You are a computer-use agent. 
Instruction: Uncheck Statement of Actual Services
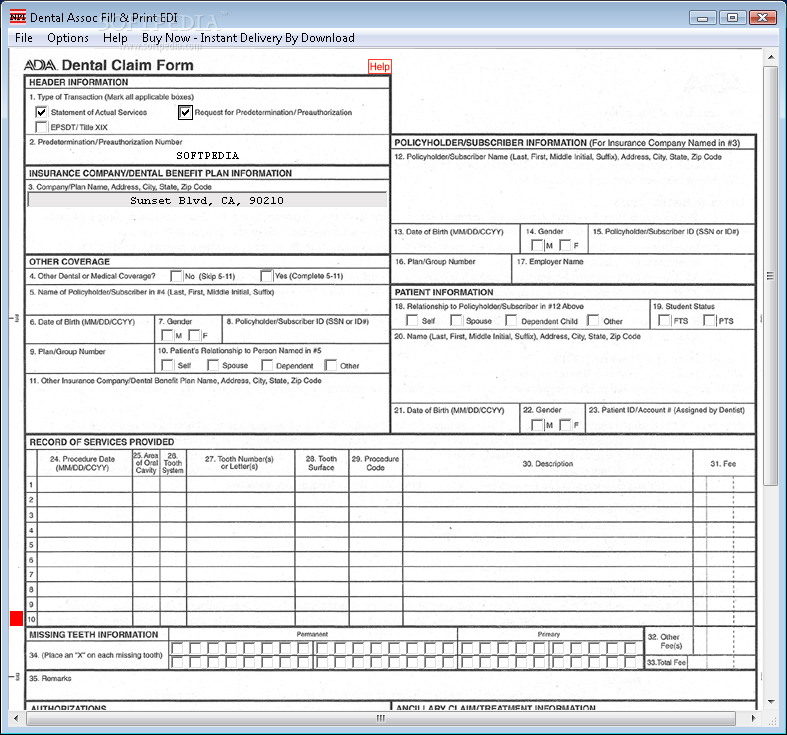41,112
